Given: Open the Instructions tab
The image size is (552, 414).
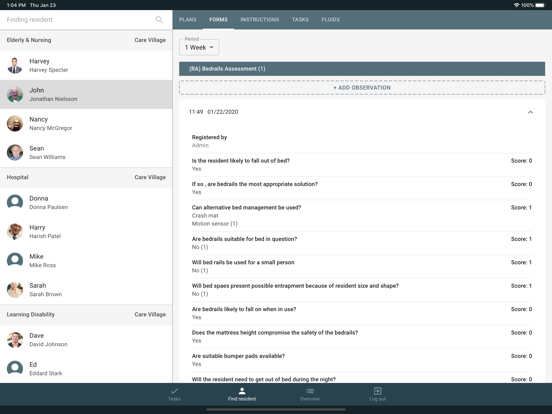Looking at the screenshot, I should click(260, 20).
